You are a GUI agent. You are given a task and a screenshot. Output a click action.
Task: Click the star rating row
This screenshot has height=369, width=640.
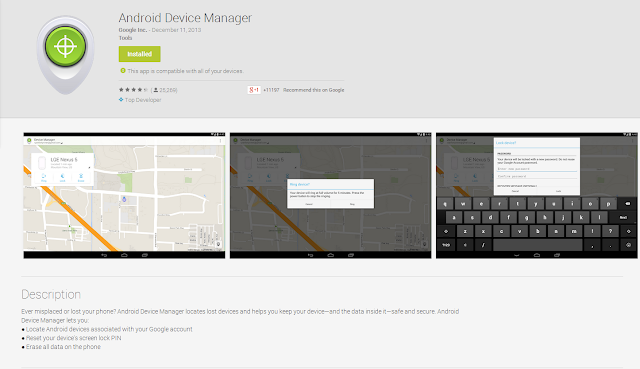click(x=133, y=90)
